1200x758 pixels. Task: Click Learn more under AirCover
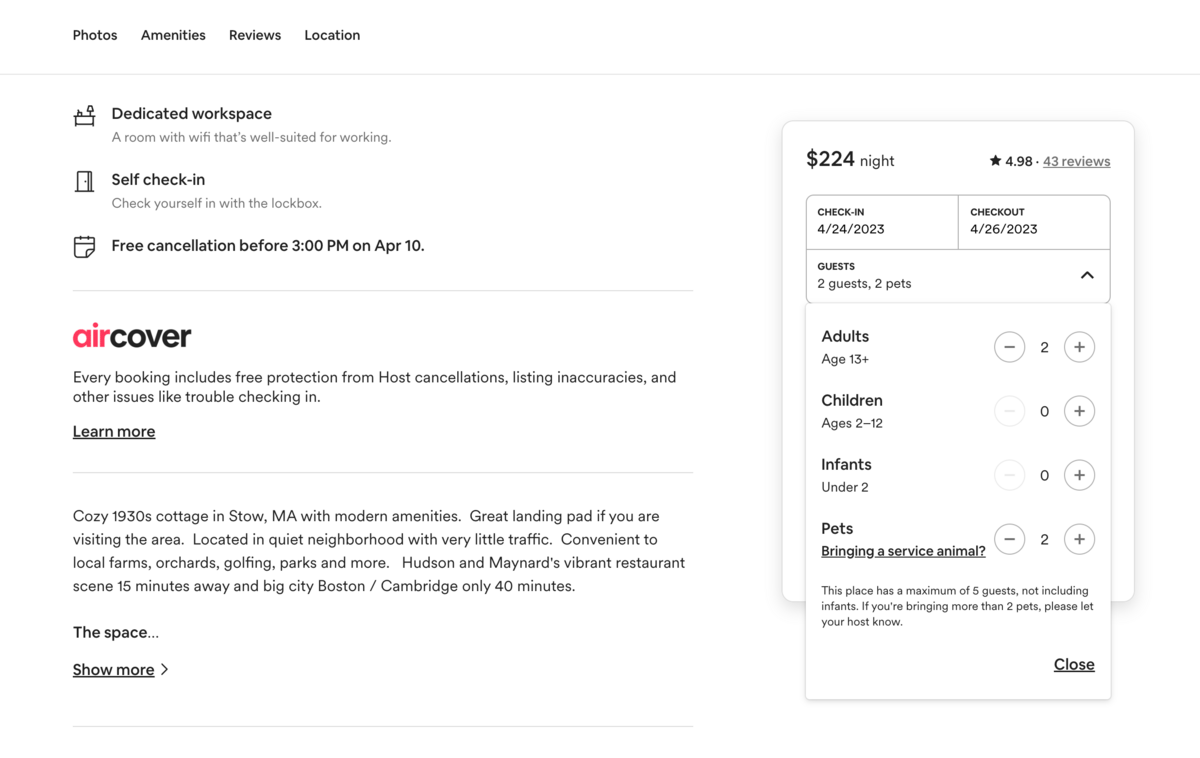114,432
